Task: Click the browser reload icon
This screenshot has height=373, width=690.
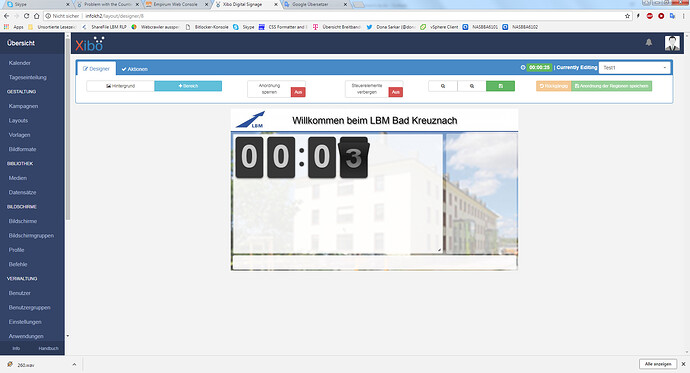Action: [x=26, y=16]
